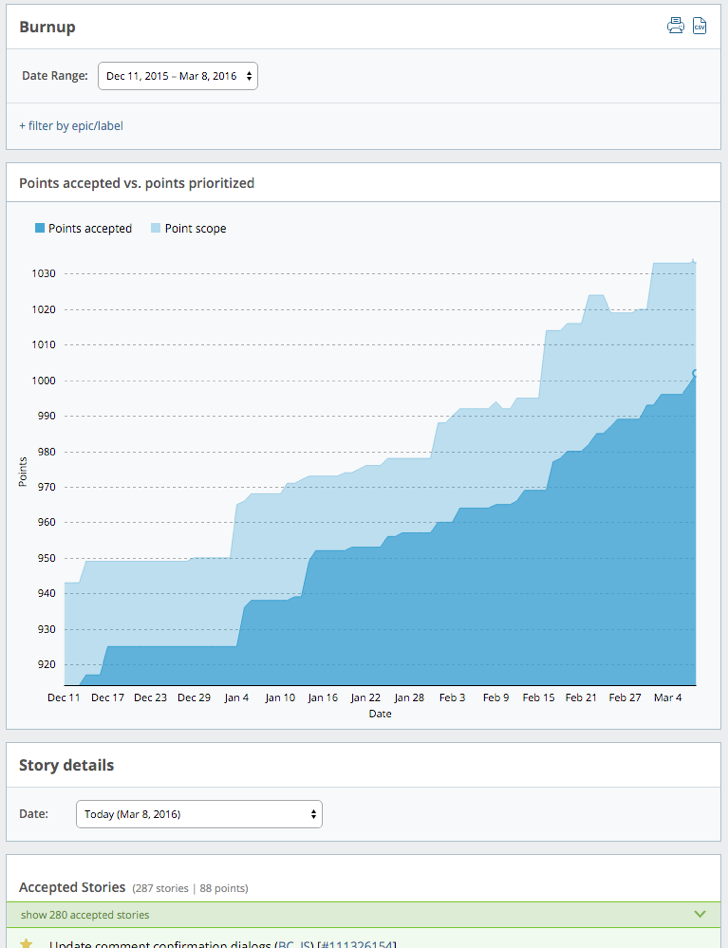Print the Burnup report
This screenshot has width=728, height=948.
pos(676,26)
